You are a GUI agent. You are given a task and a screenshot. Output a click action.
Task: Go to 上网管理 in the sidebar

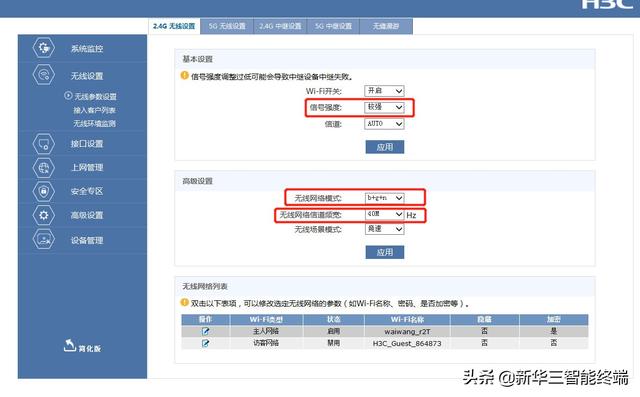coord(87,167)
